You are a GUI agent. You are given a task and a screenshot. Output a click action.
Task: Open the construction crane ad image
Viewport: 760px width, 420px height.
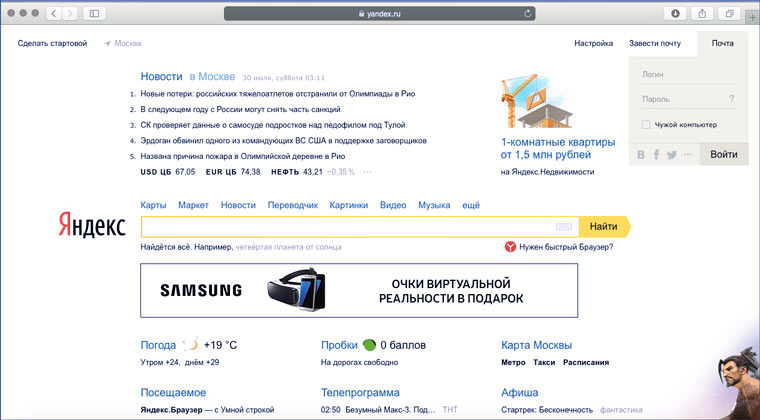tap(537, 101)
